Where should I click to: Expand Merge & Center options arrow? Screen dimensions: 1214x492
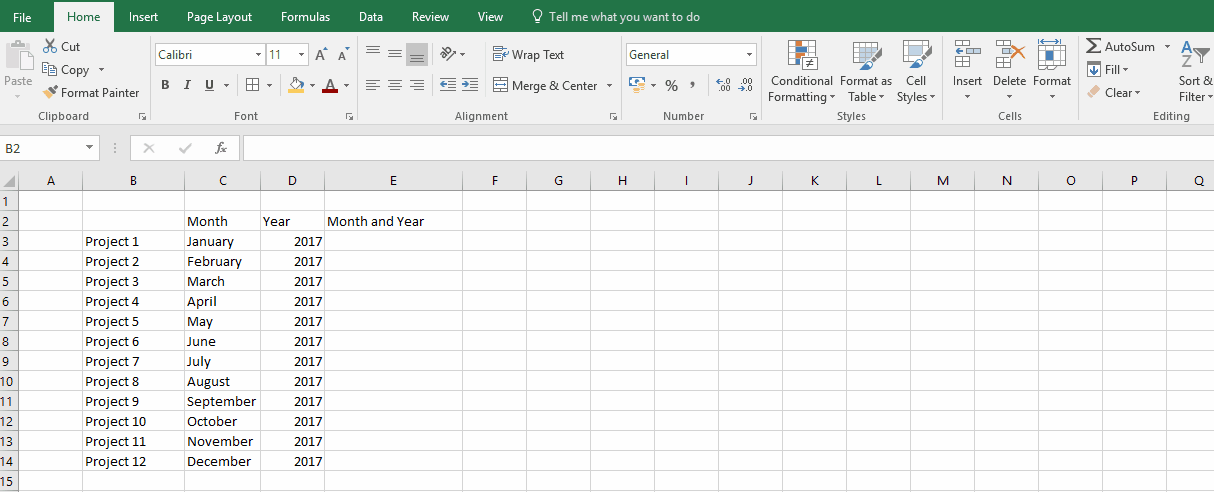pyautogui.click(x=609, y=86)
